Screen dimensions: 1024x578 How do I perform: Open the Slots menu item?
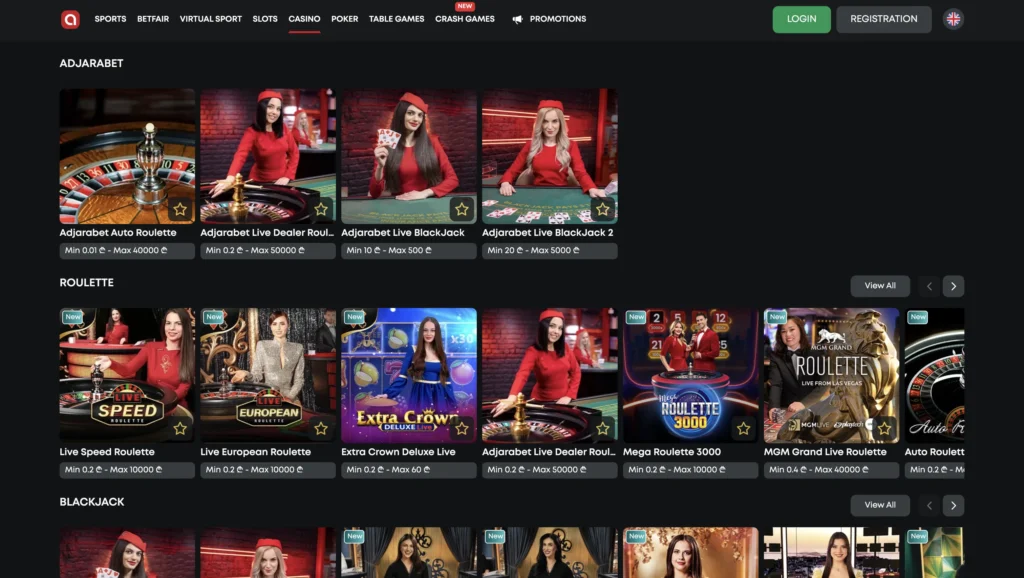(264, 18)
